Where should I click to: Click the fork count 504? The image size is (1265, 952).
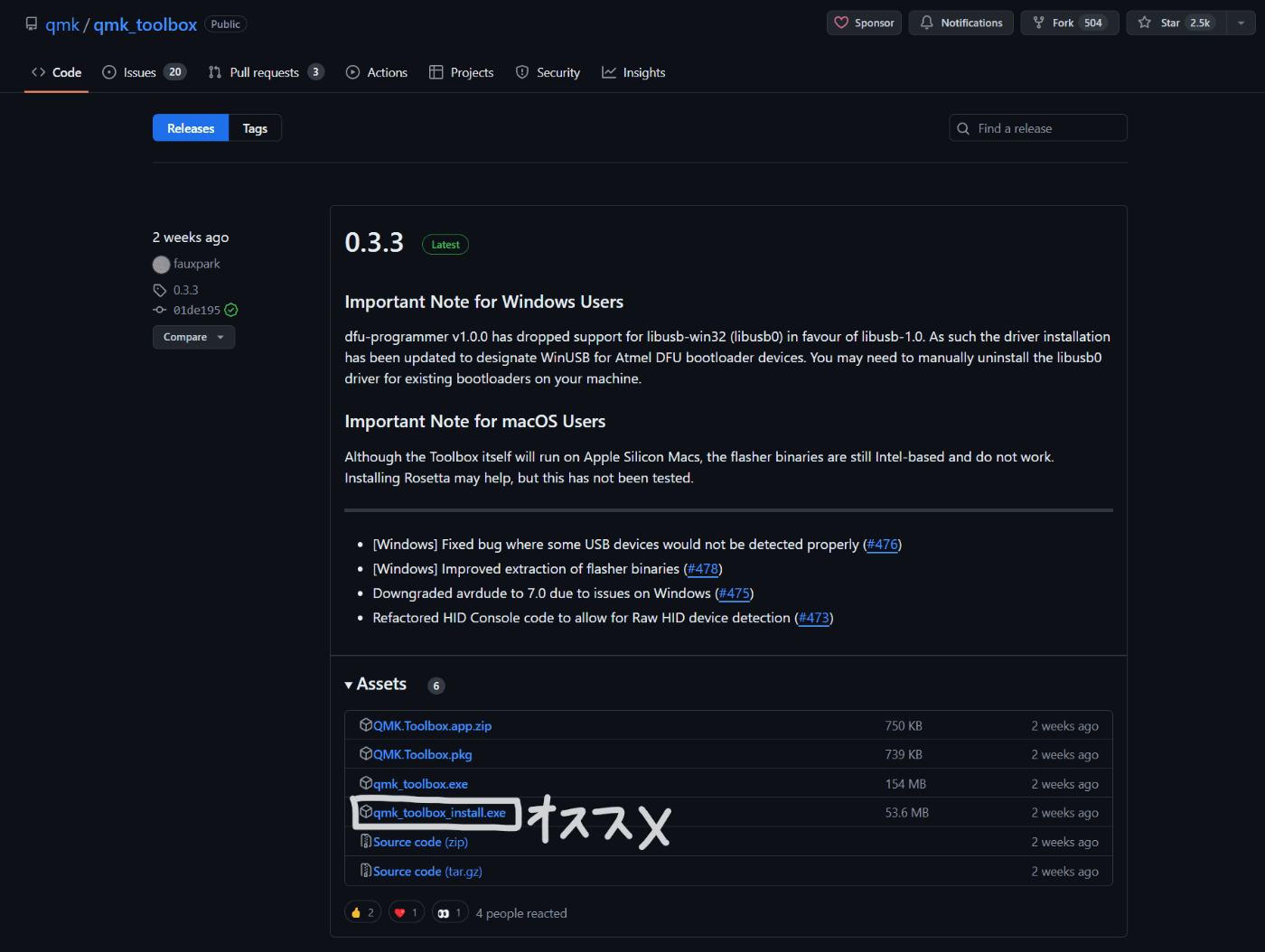[1093, 23]
